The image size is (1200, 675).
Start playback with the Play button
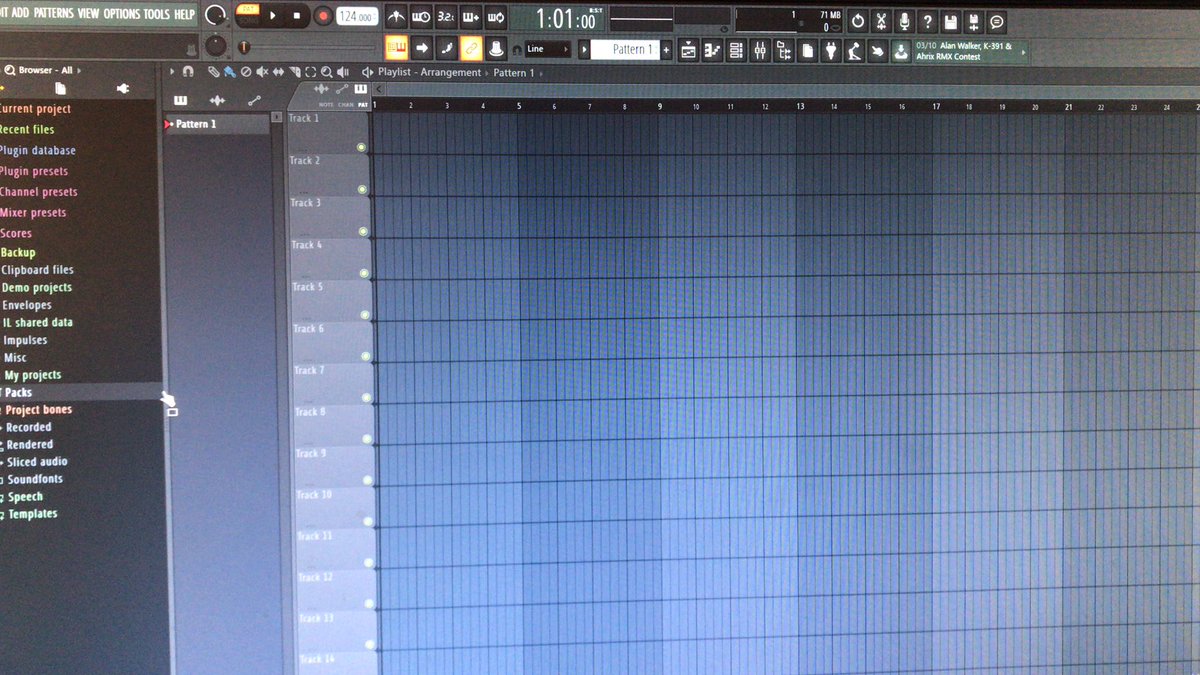[273, 16]
